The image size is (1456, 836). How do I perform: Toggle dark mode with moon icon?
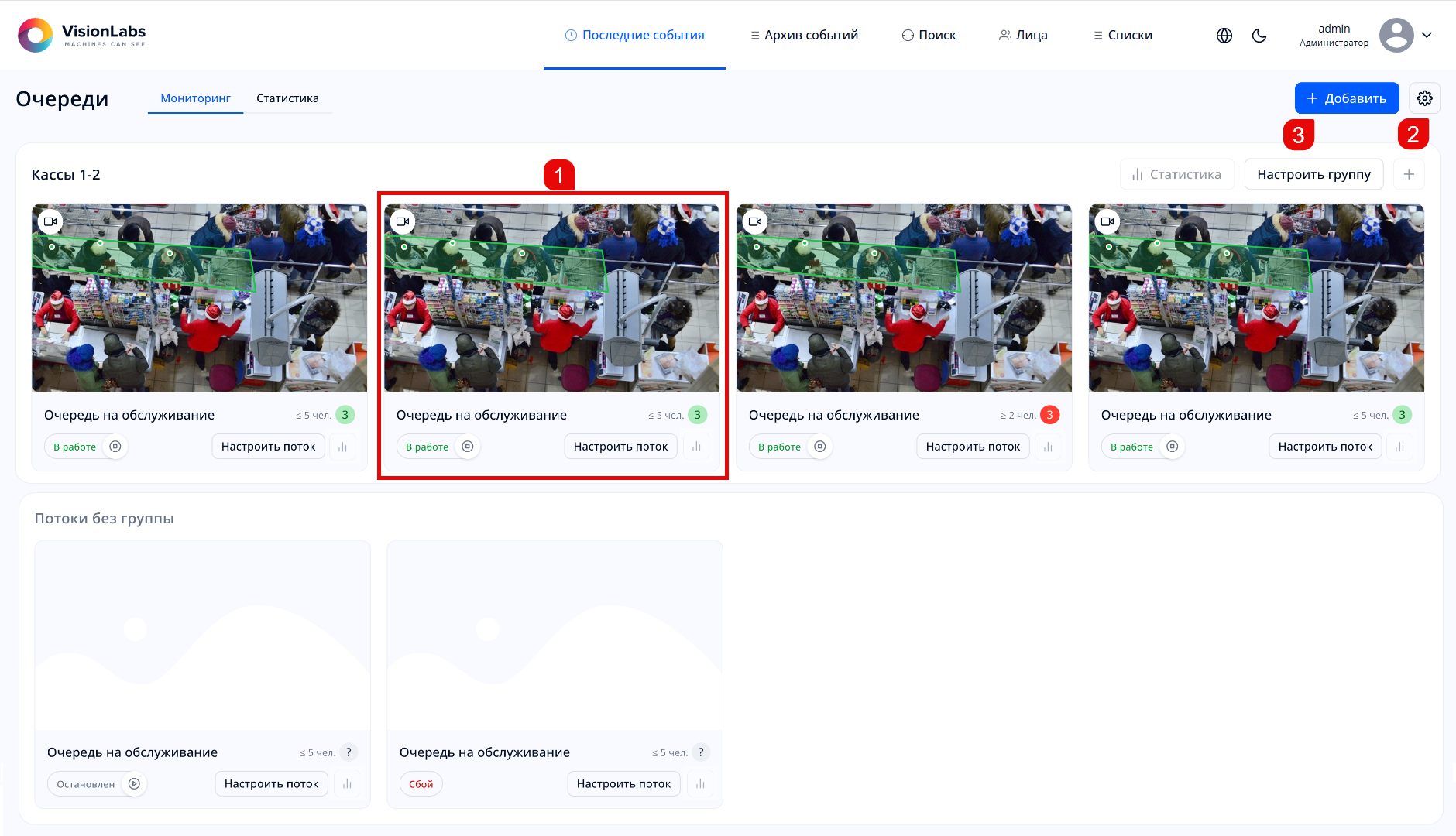point(1259,36)
